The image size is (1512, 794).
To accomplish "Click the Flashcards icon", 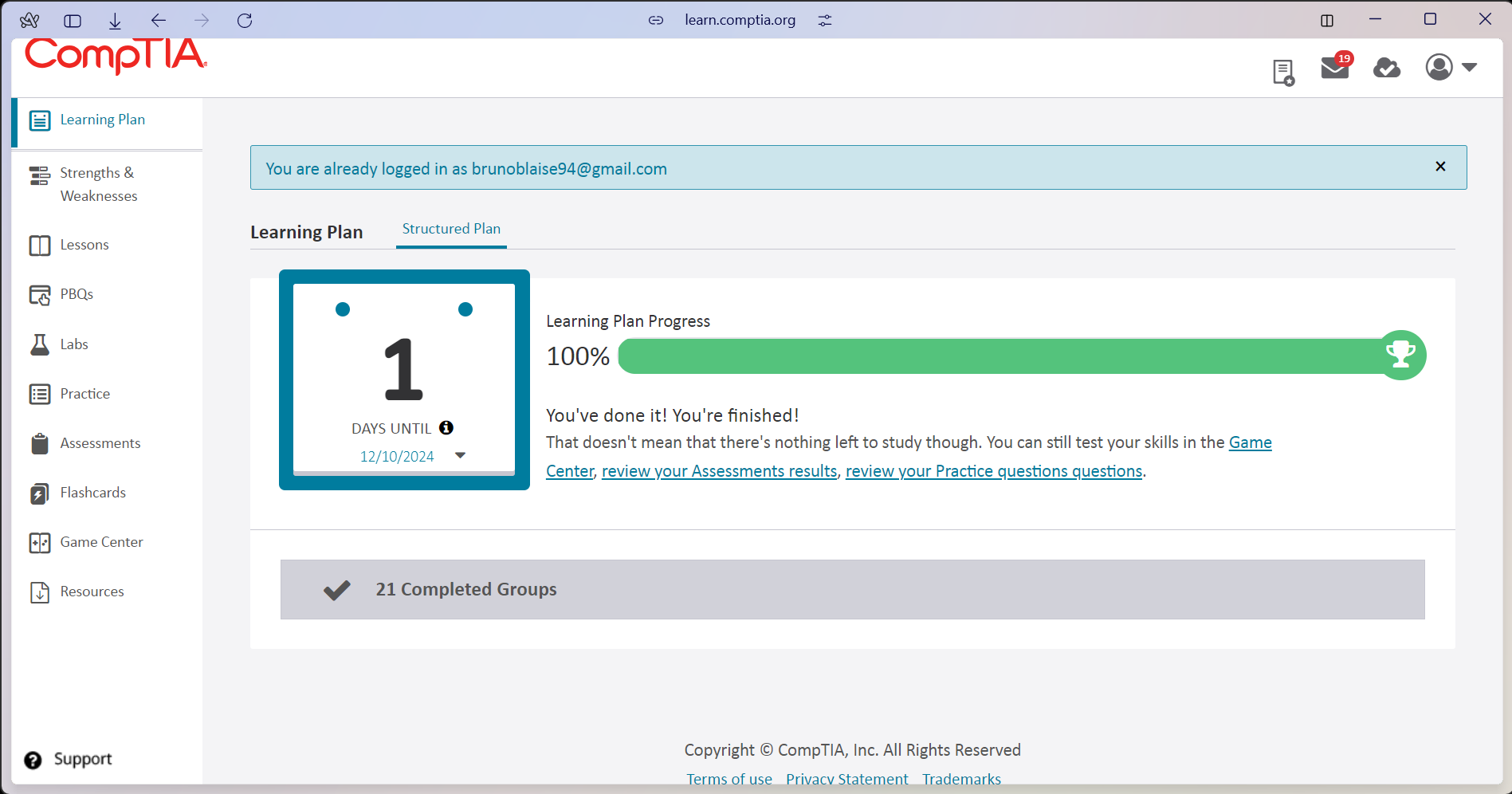I will coord(40,493).
